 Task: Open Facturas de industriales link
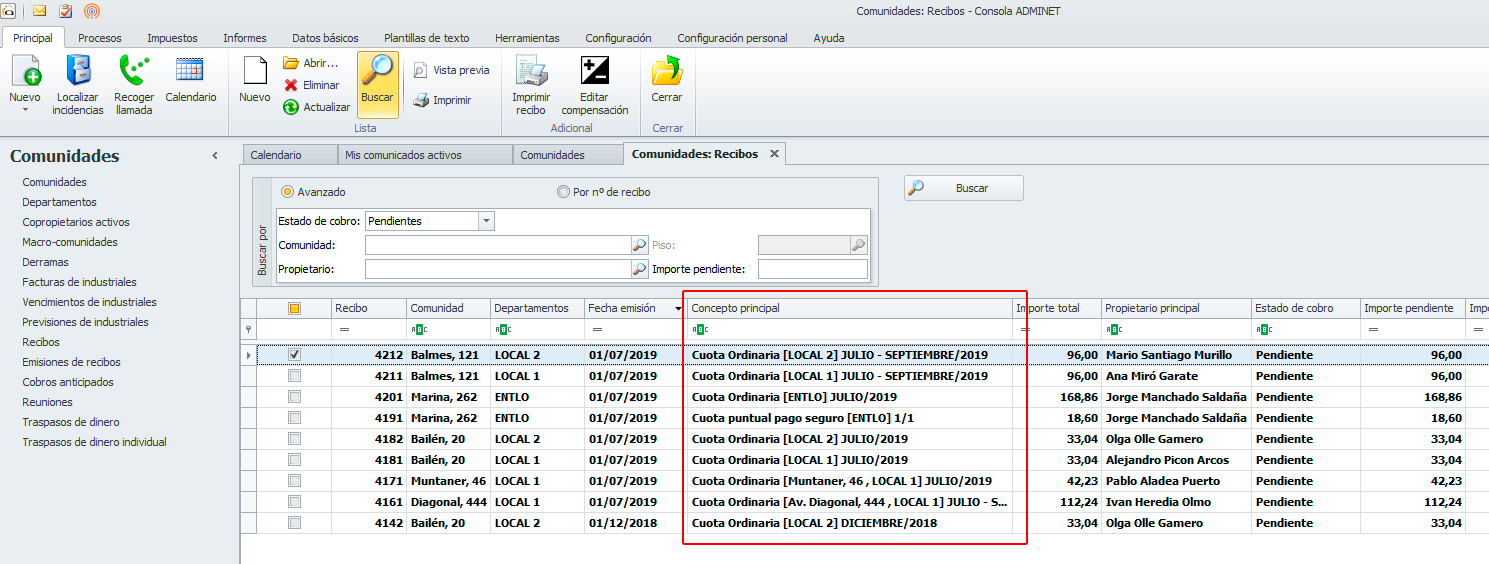pos(79,282)
